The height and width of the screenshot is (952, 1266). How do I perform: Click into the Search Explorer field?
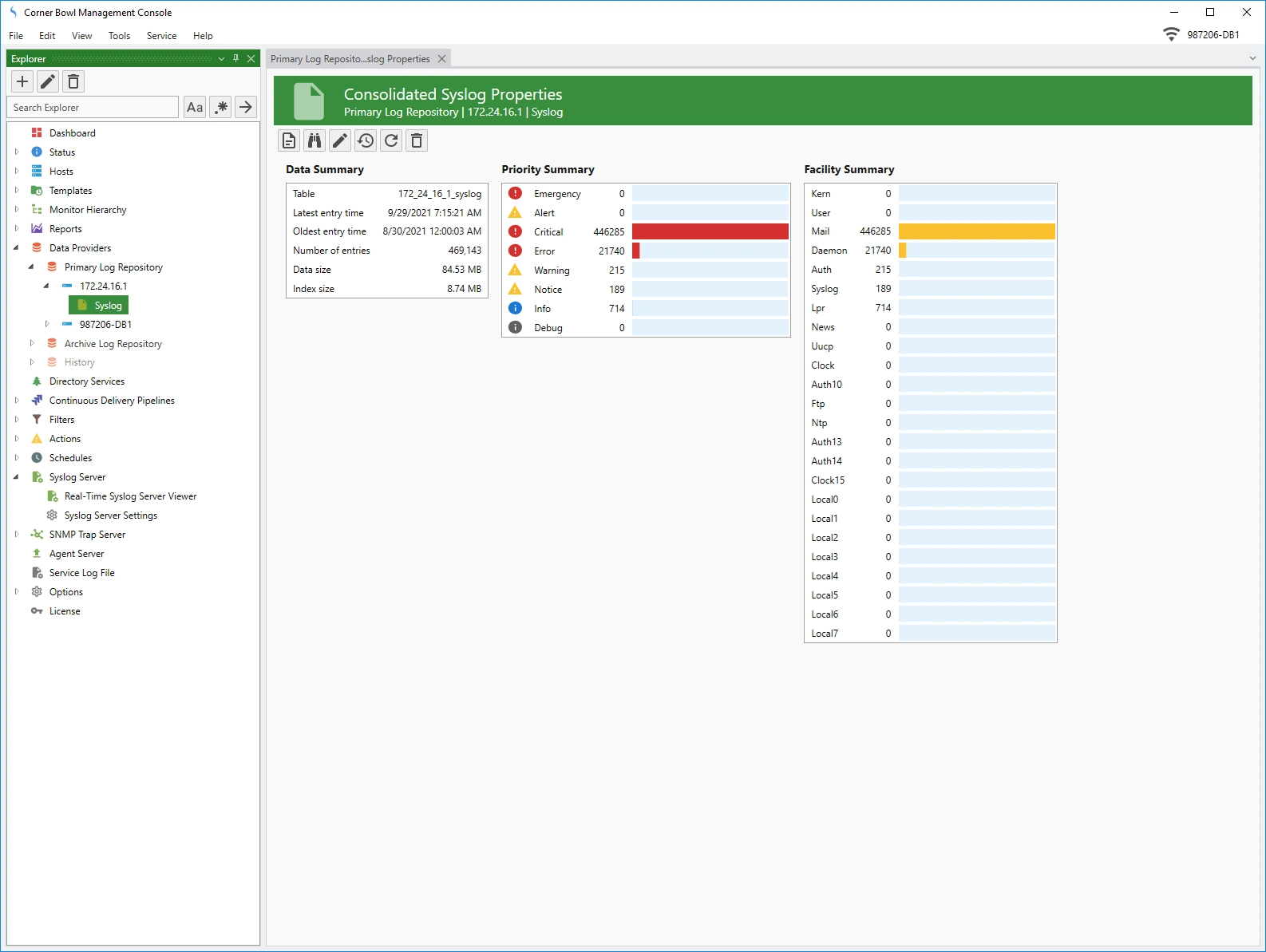click(x=93, y=108)
